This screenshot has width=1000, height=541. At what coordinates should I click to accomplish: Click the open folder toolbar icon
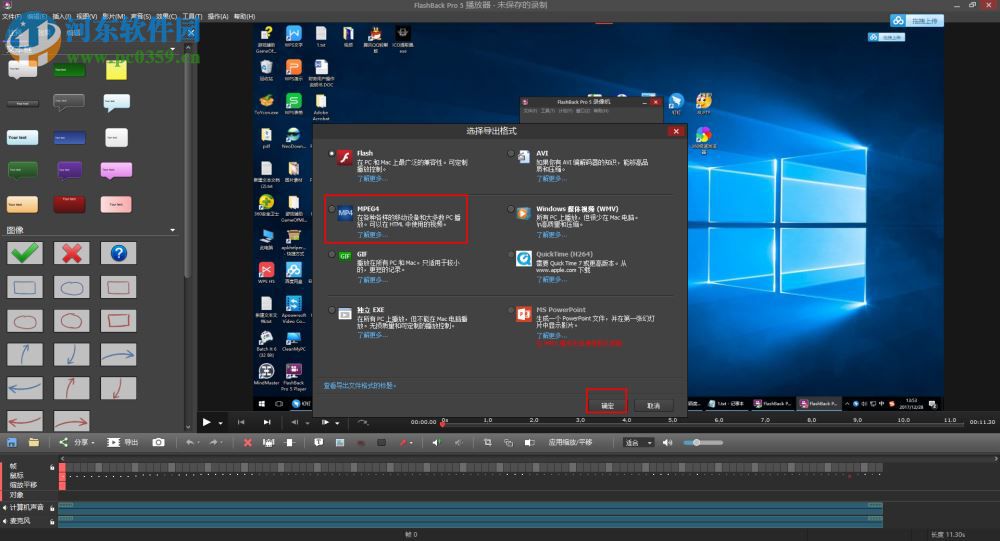tap(34, 442)
